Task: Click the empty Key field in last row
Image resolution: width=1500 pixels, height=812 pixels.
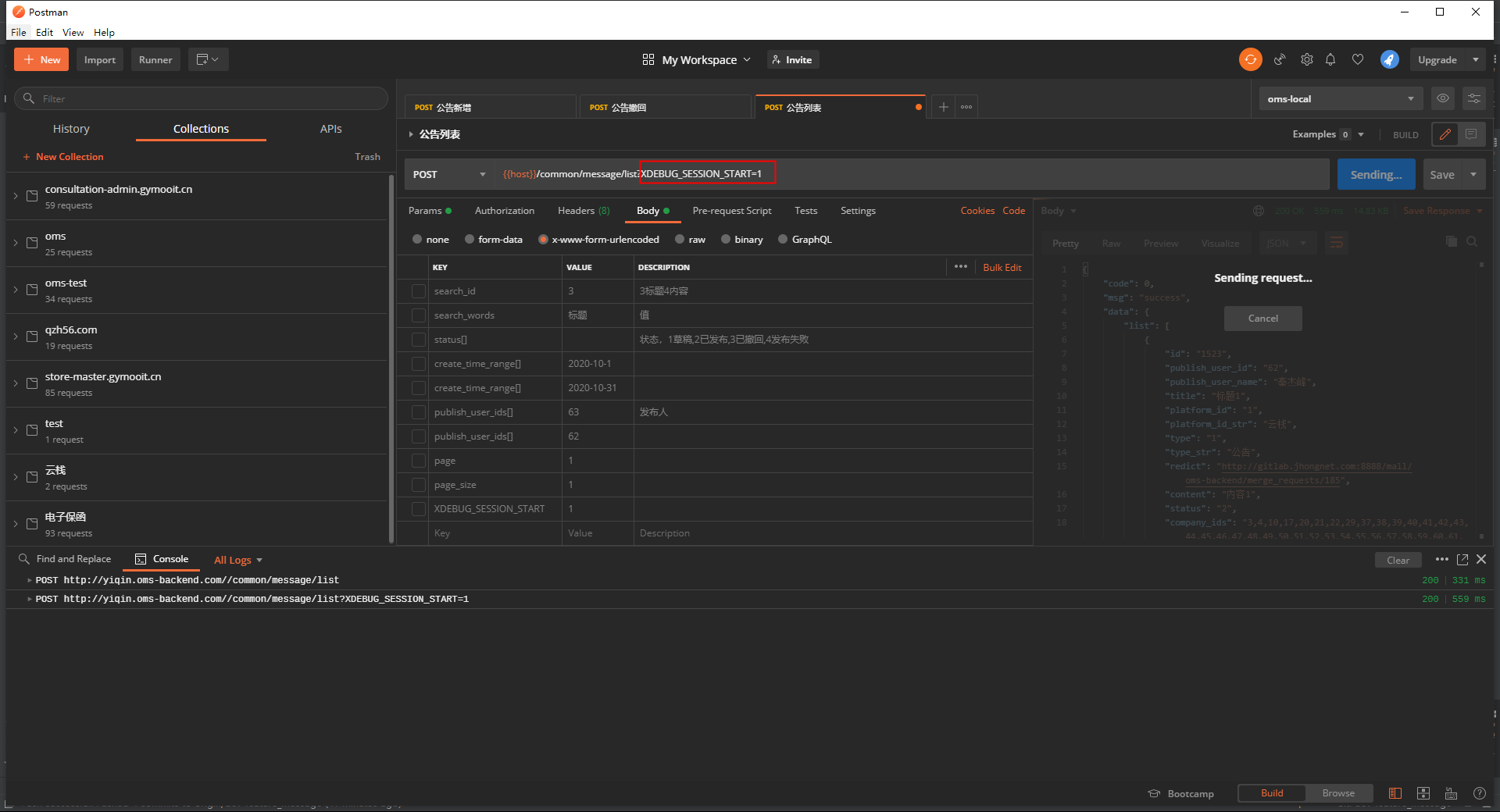Action: (x=495, y=533)
